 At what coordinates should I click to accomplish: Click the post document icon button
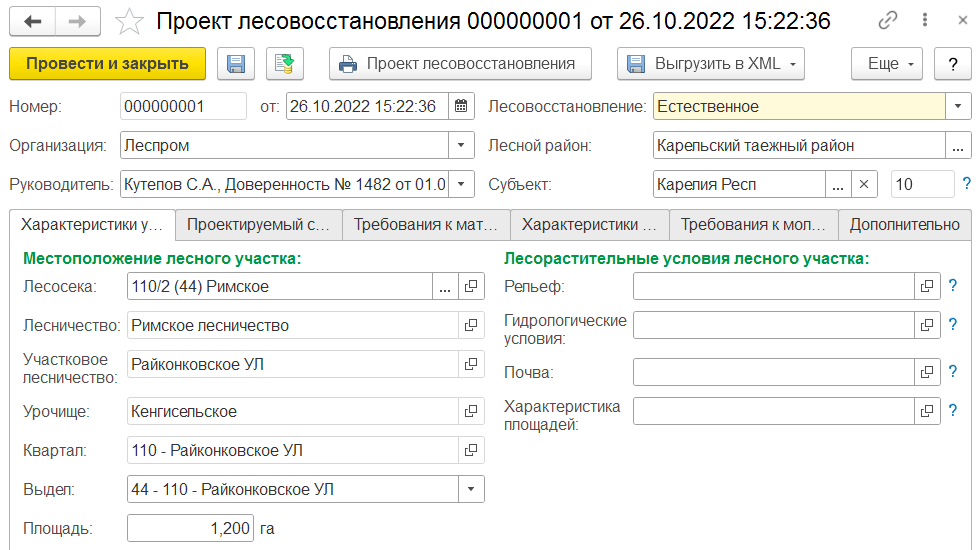[285, 64]
